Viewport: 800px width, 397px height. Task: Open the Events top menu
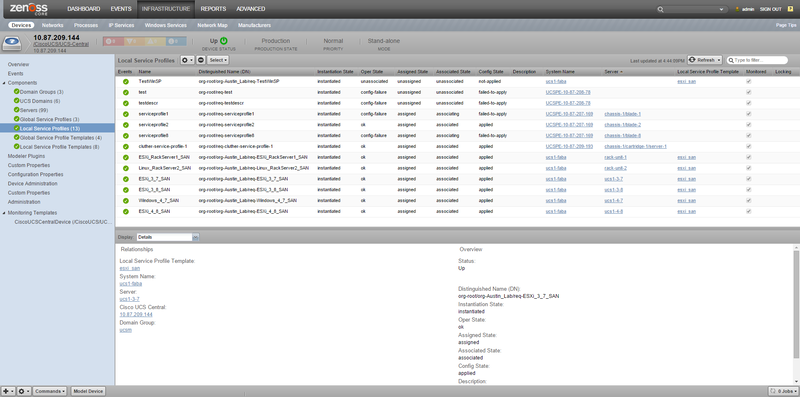click(121, 9)
